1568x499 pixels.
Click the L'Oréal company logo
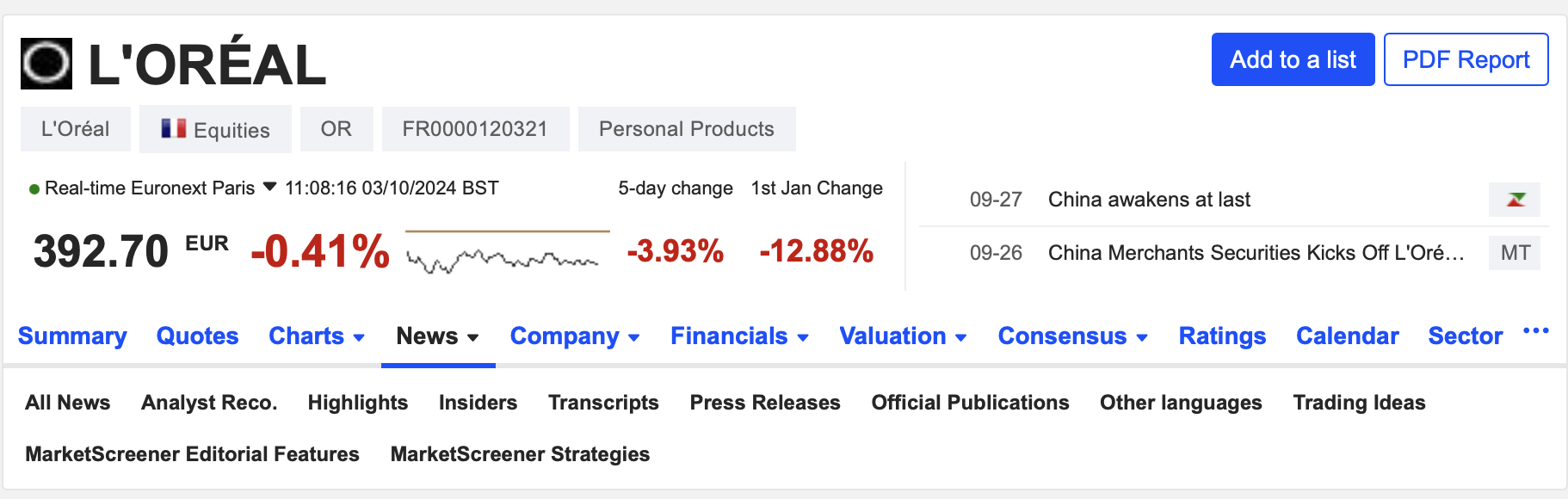46,62
